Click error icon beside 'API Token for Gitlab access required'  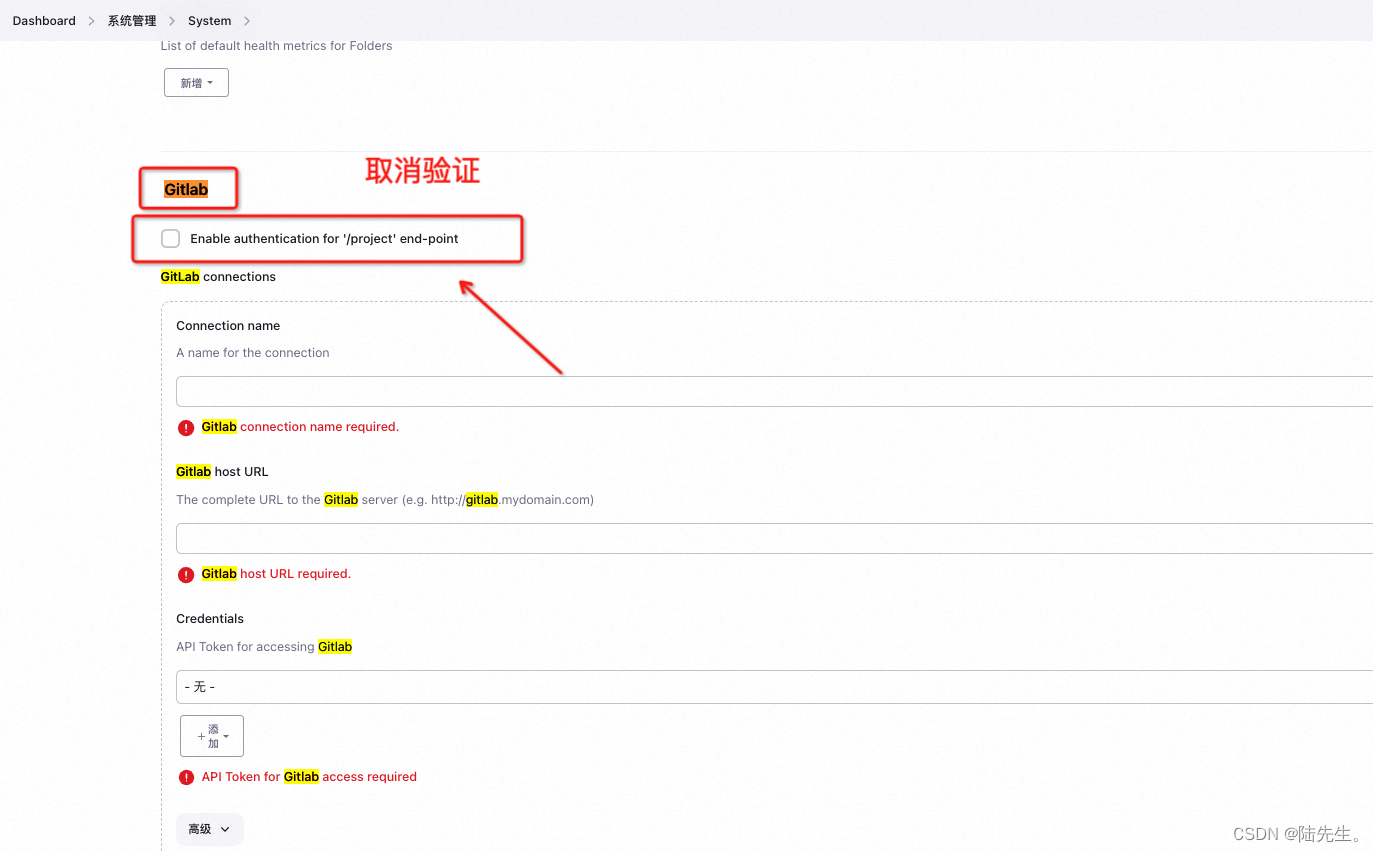tap(186, 777)
